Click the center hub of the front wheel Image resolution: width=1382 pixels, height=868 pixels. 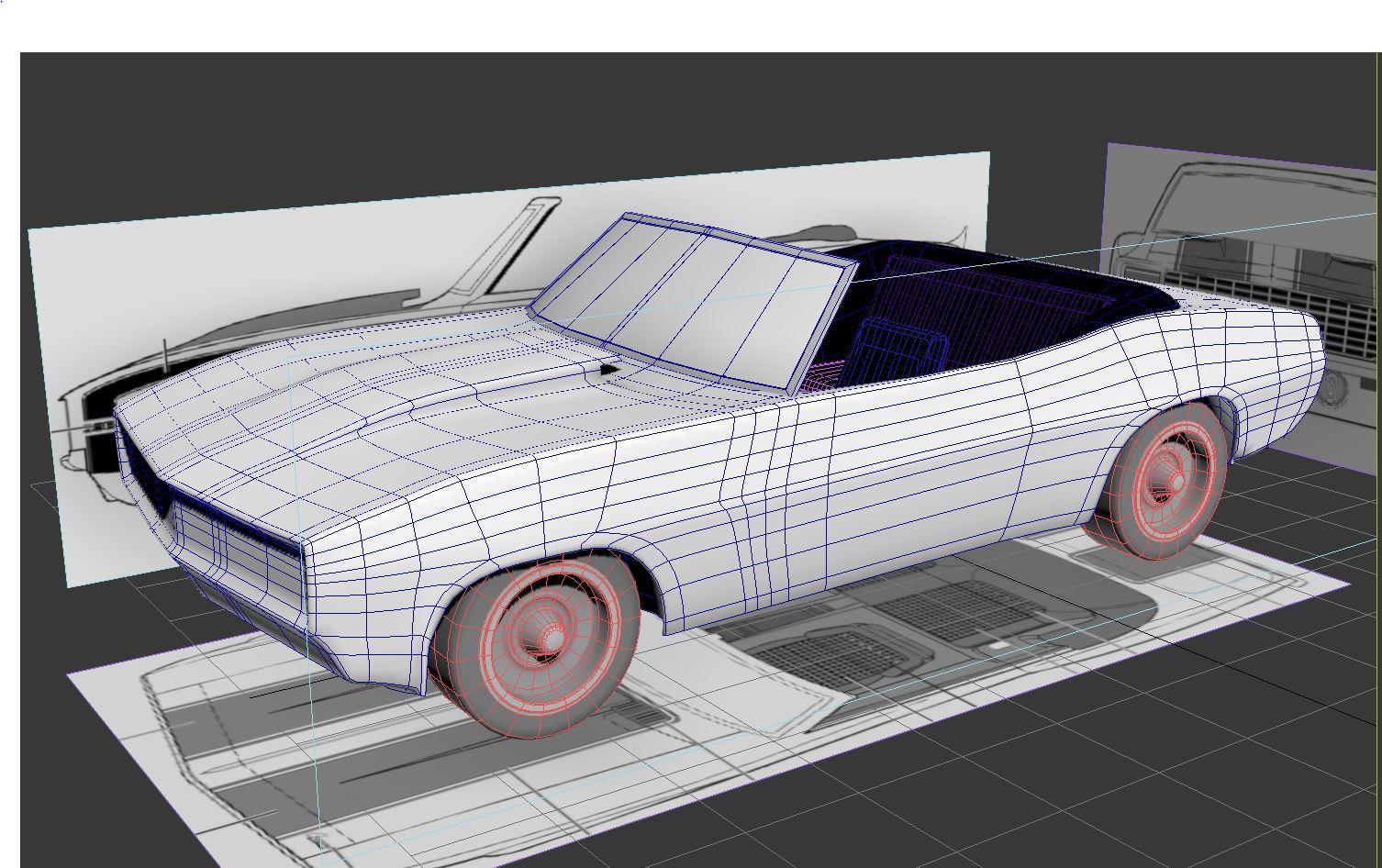coord(551,636)
